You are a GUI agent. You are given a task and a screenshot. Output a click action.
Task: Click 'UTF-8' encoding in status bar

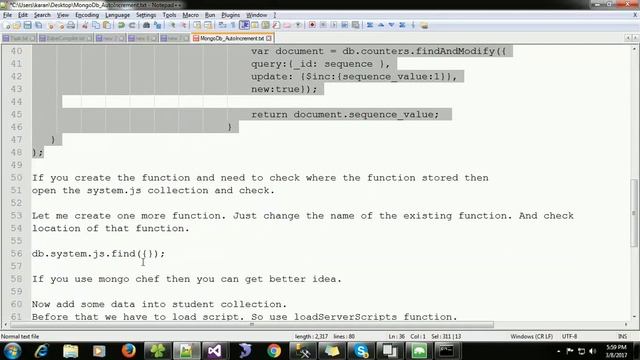tap(569, 336)
